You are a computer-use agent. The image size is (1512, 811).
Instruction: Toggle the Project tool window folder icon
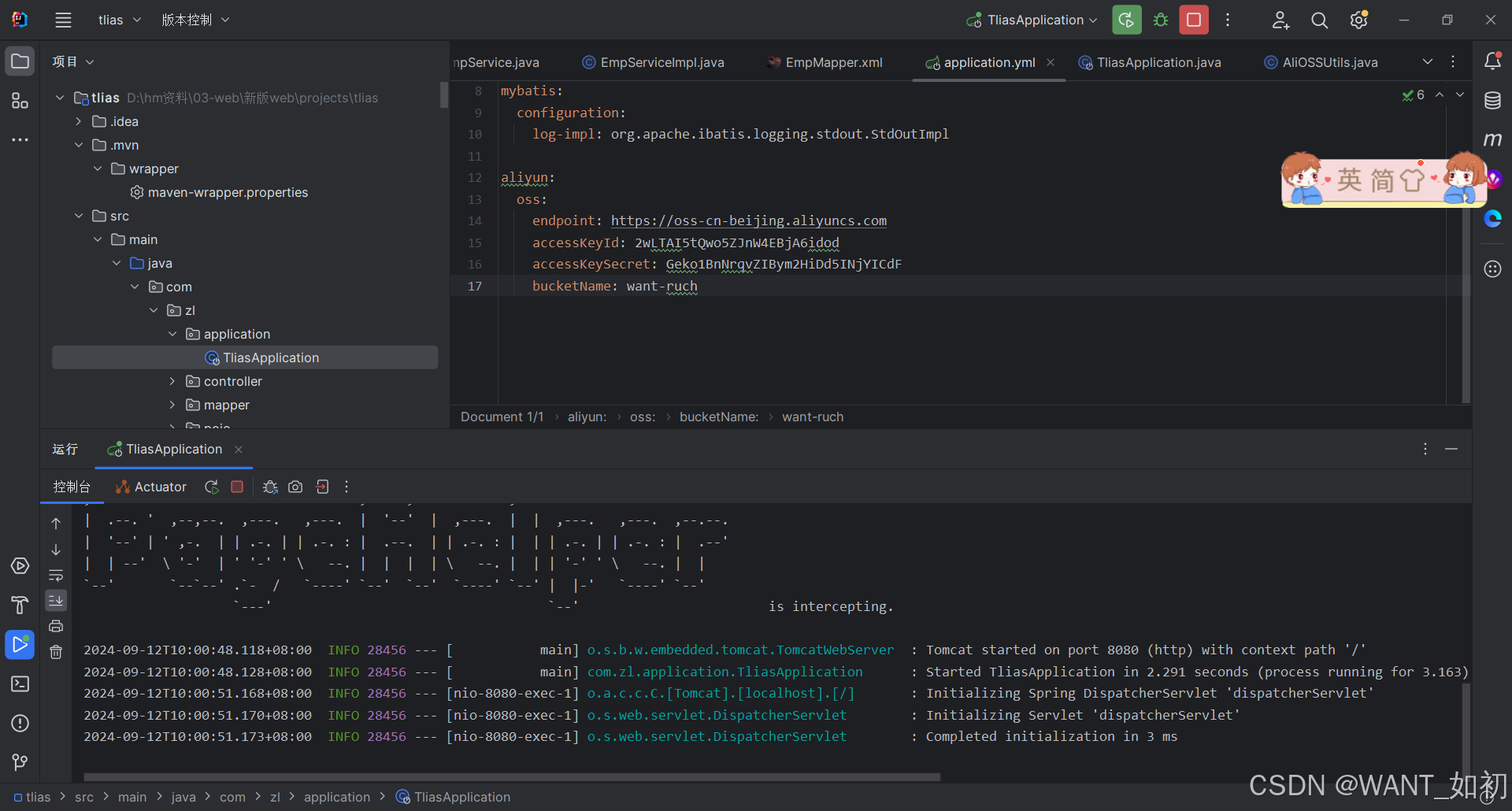(20, 61)
